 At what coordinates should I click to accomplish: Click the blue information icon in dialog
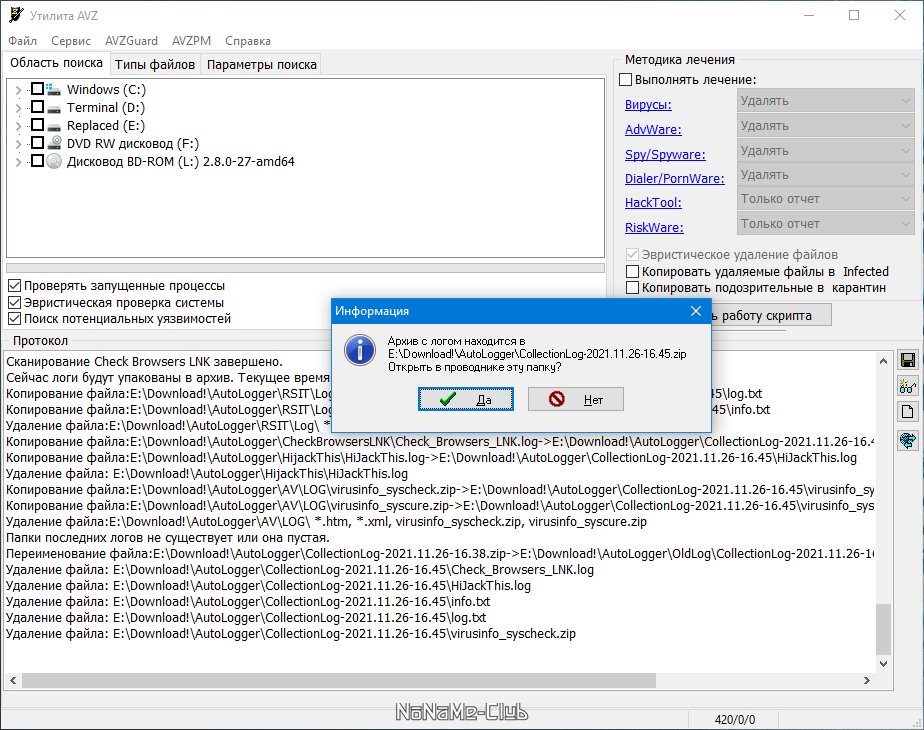coord(360,351)
